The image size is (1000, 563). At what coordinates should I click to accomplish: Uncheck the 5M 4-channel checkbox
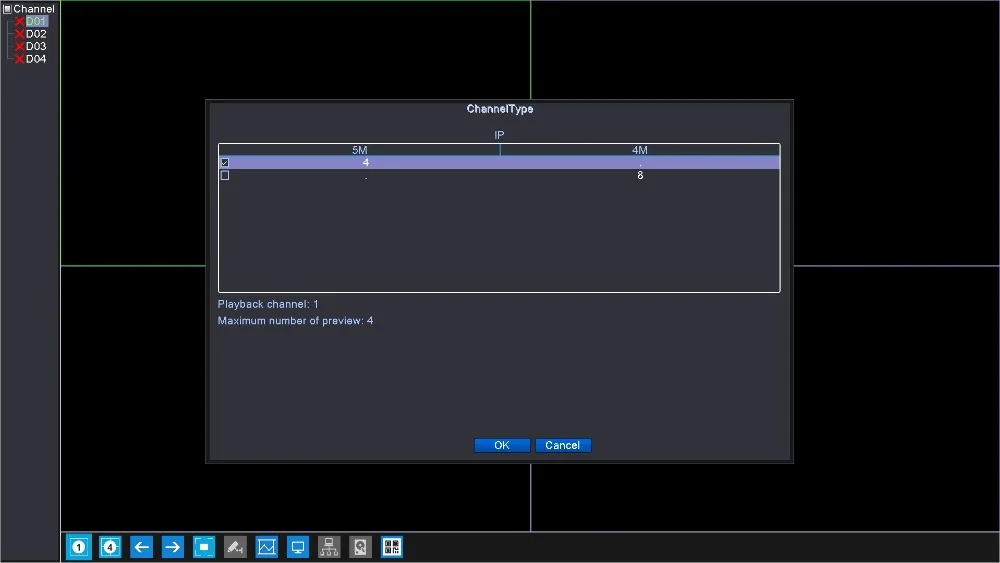pos(224,163)
